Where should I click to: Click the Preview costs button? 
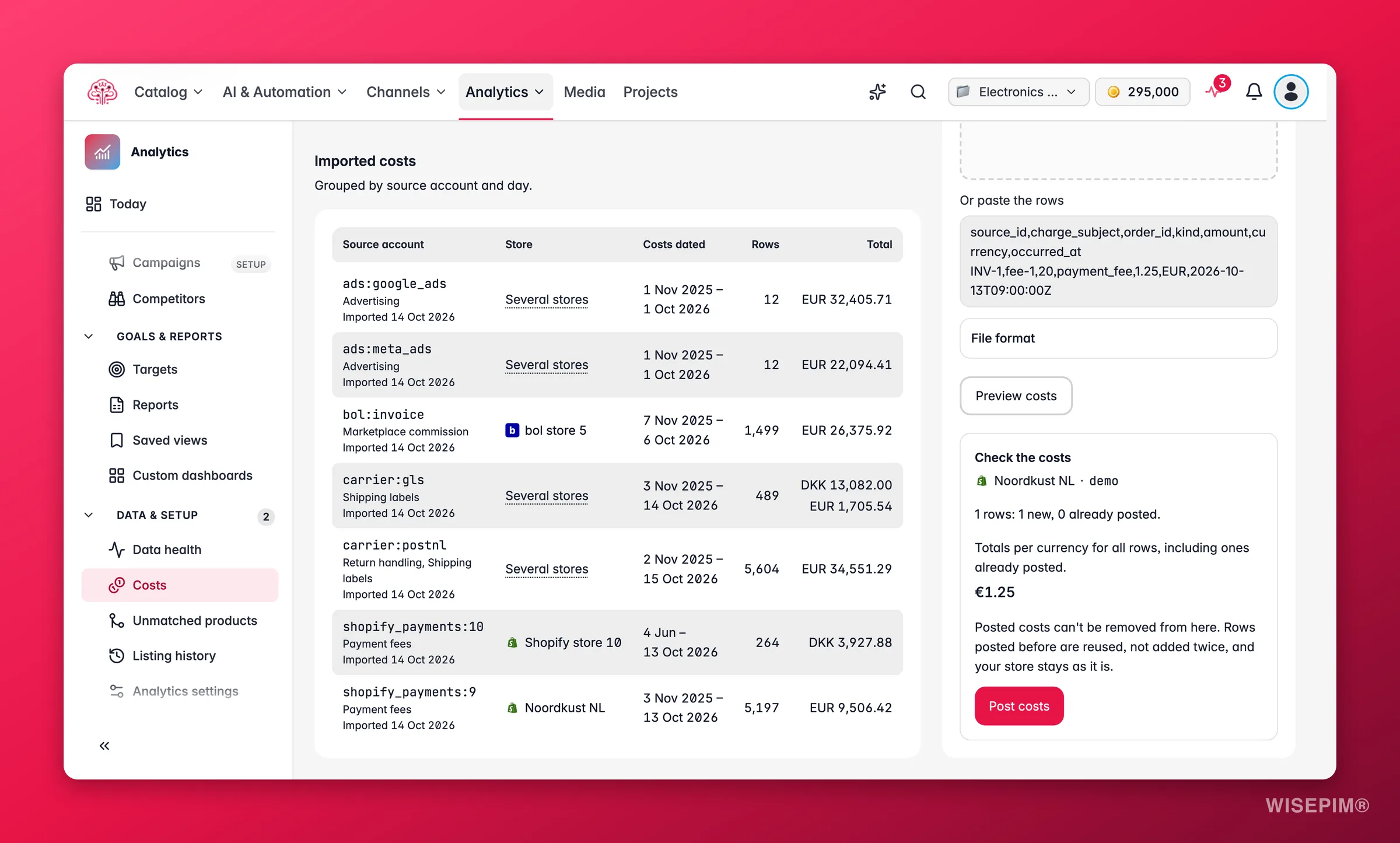coord(1016,396)
